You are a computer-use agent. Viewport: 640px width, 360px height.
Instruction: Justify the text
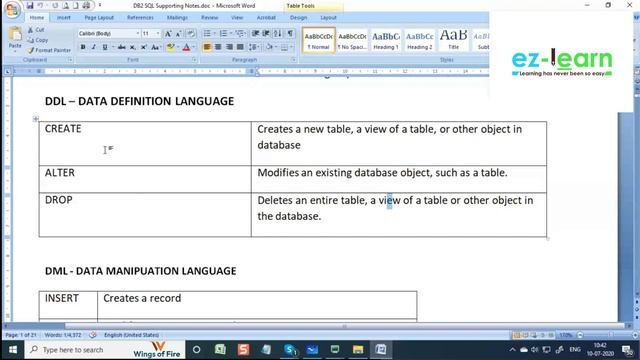point(240,47)
